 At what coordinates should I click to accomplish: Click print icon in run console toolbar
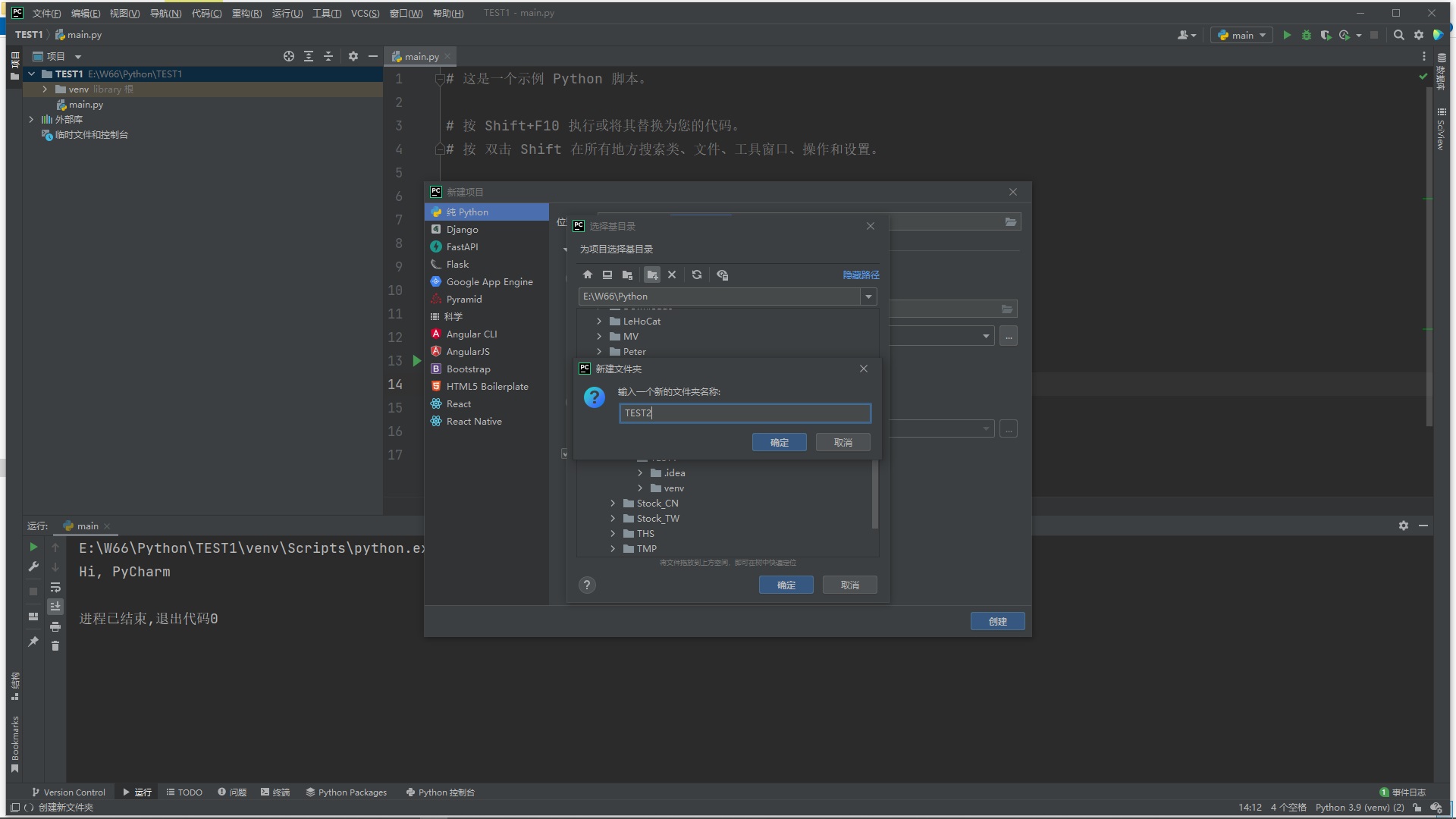point(55,626)
